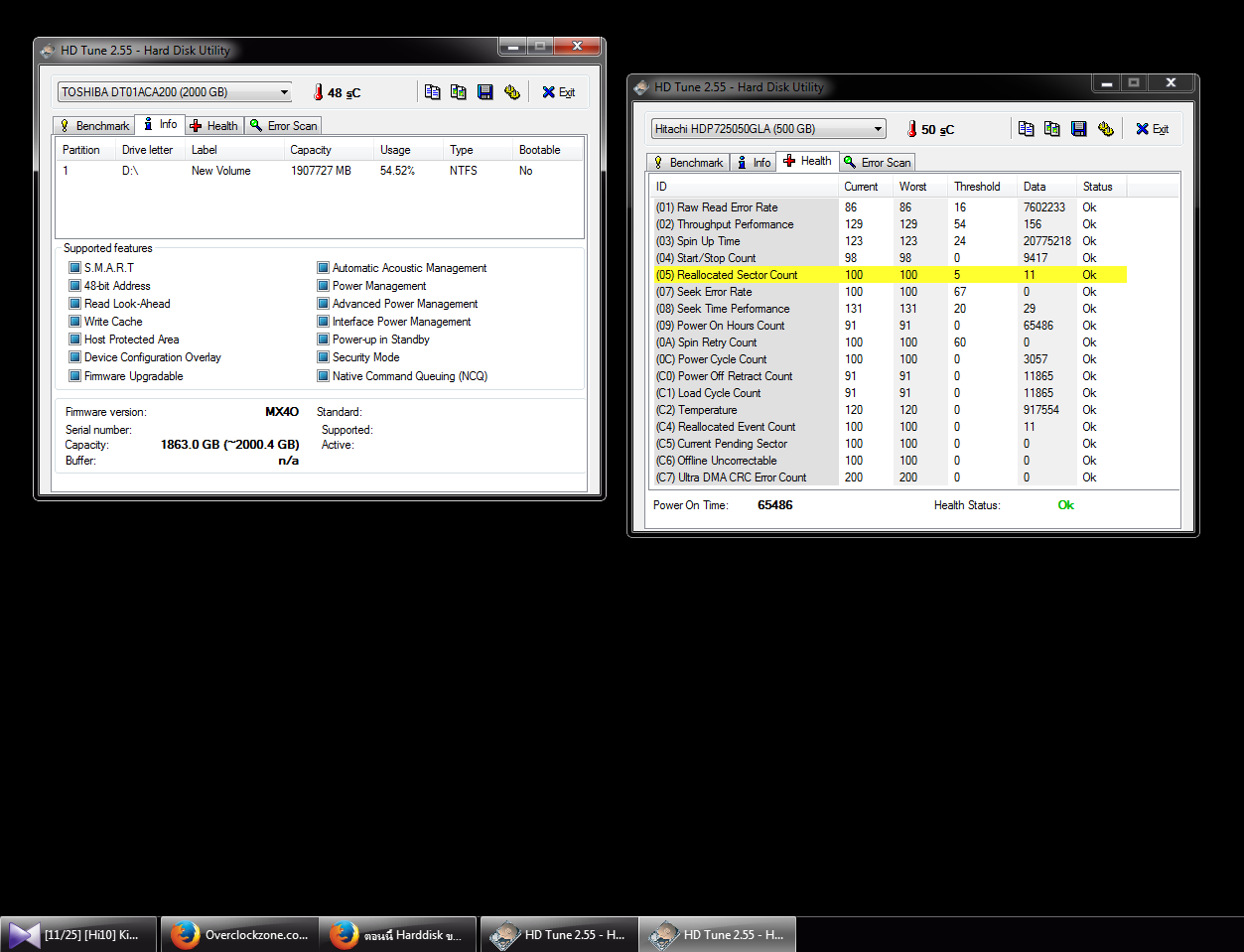Toggle the 48-bit Address checkbox
The height and width of the screenshot is (952, 1244).
[74, 286]
